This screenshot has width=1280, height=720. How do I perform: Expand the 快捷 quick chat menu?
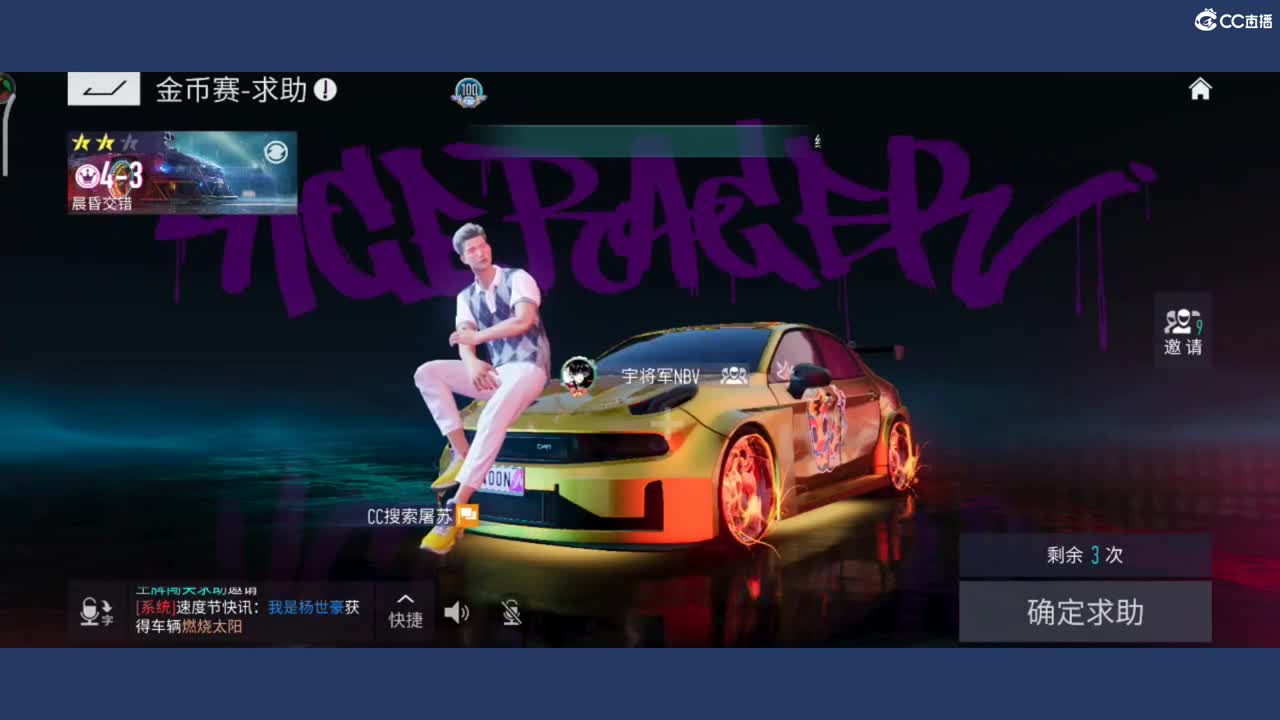point(405,610)
